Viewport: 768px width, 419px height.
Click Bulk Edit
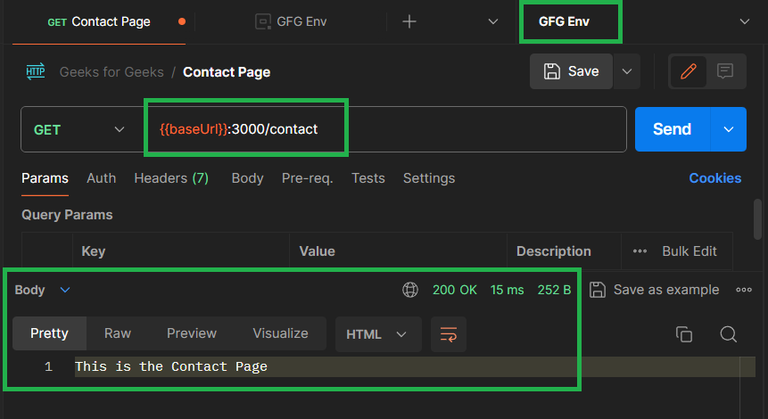(x=689, y=251)
